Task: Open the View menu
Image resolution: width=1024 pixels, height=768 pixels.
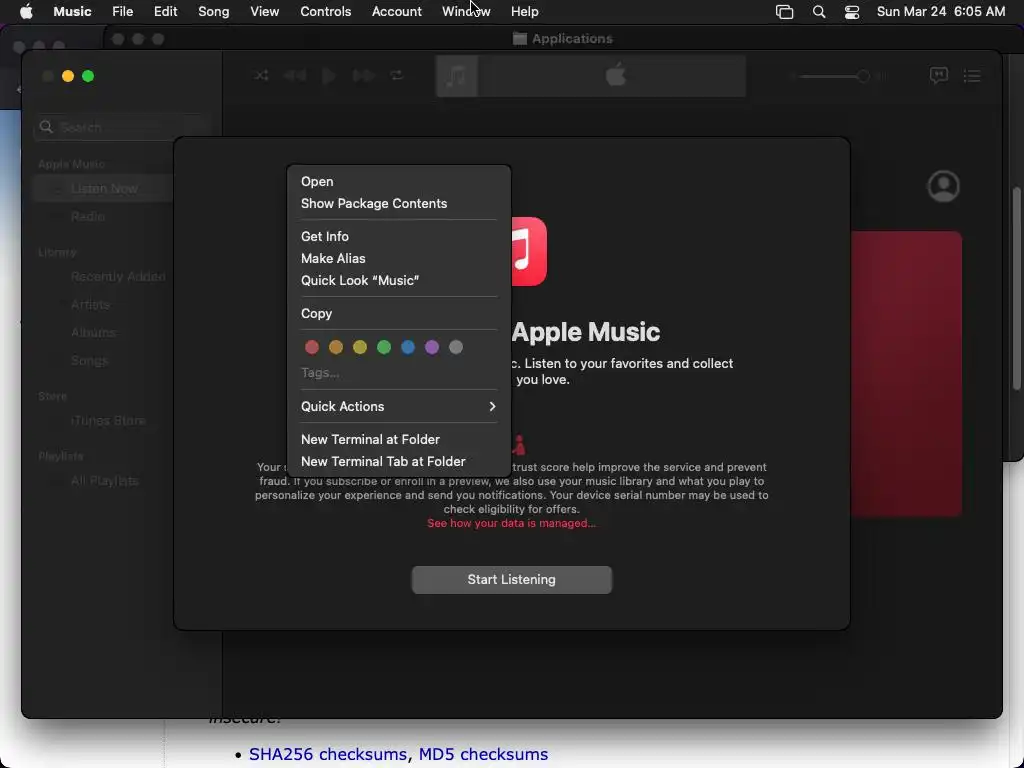Action: (264, 11)
